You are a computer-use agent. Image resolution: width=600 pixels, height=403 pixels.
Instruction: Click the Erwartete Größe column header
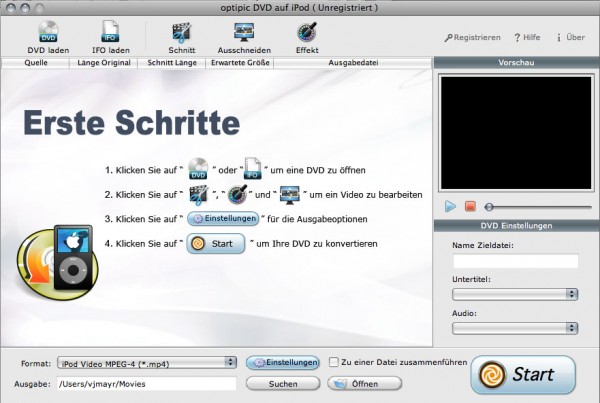coord(240,63)
